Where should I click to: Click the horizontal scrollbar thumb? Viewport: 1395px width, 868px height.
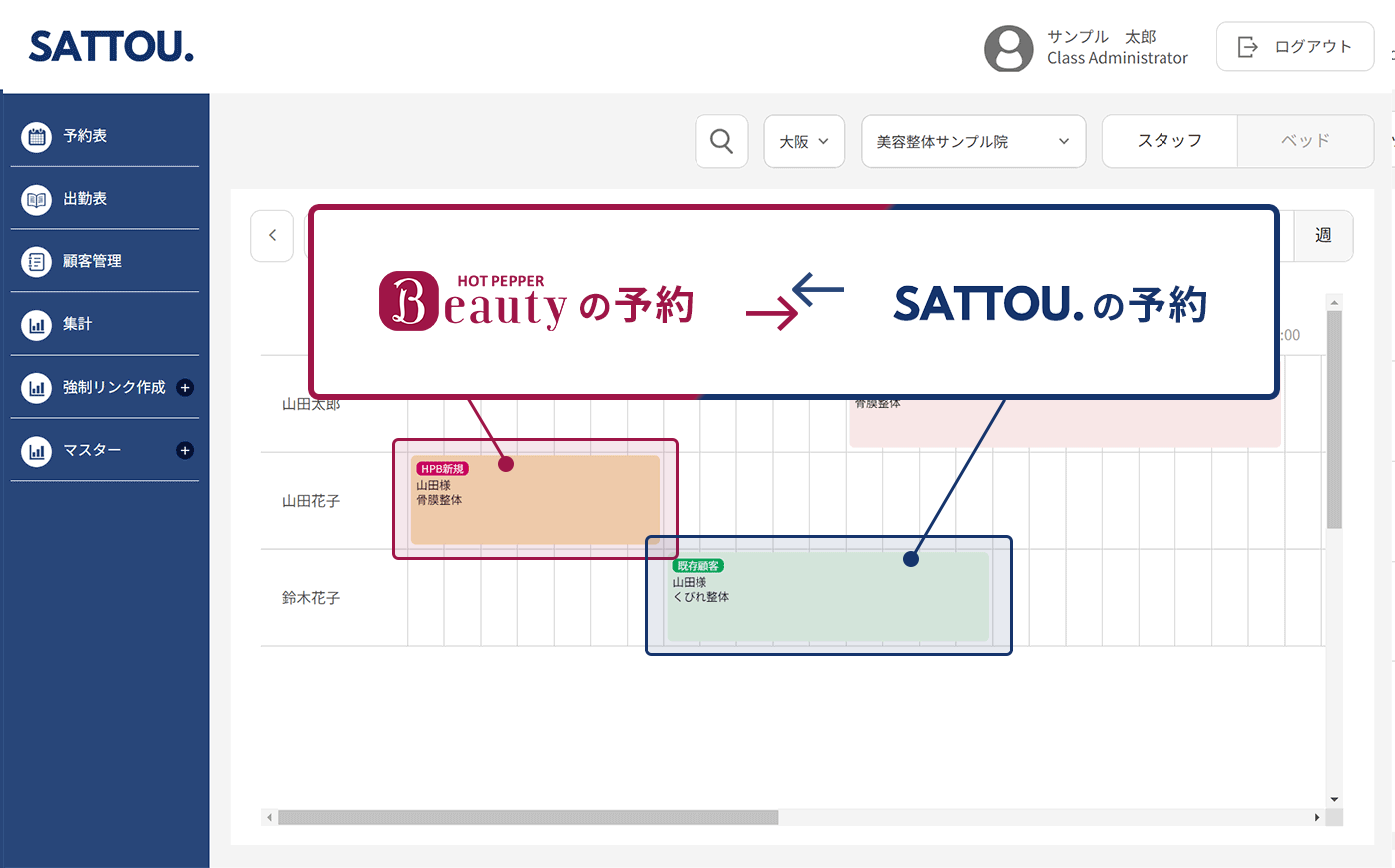coord(528,817)
